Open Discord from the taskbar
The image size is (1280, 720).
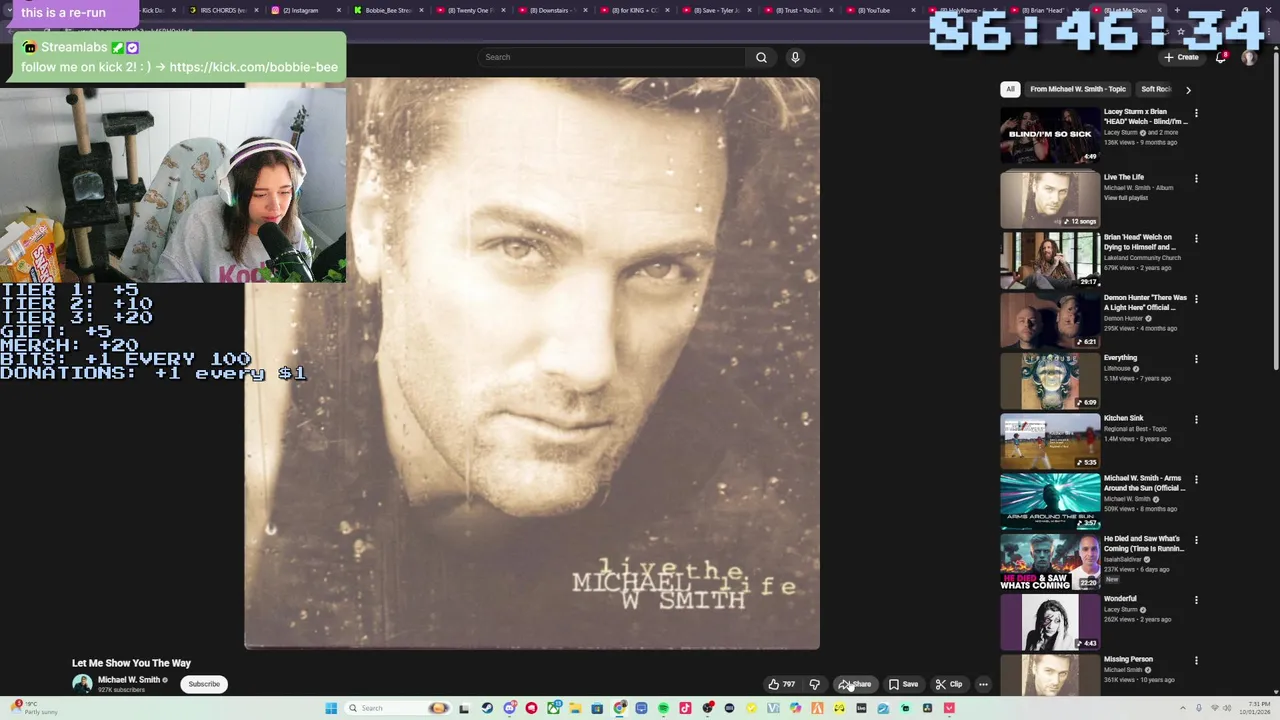[x=510, y=708]
